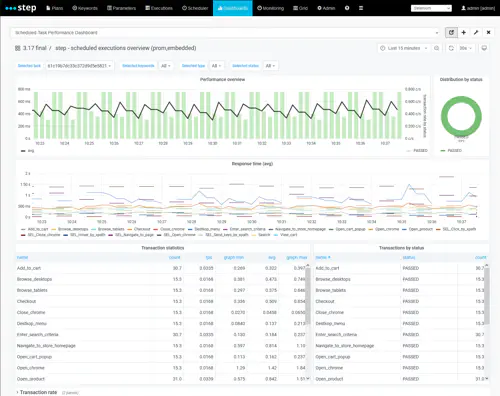Toggle PASSED series in Distribution by status legend

point(451,151)
